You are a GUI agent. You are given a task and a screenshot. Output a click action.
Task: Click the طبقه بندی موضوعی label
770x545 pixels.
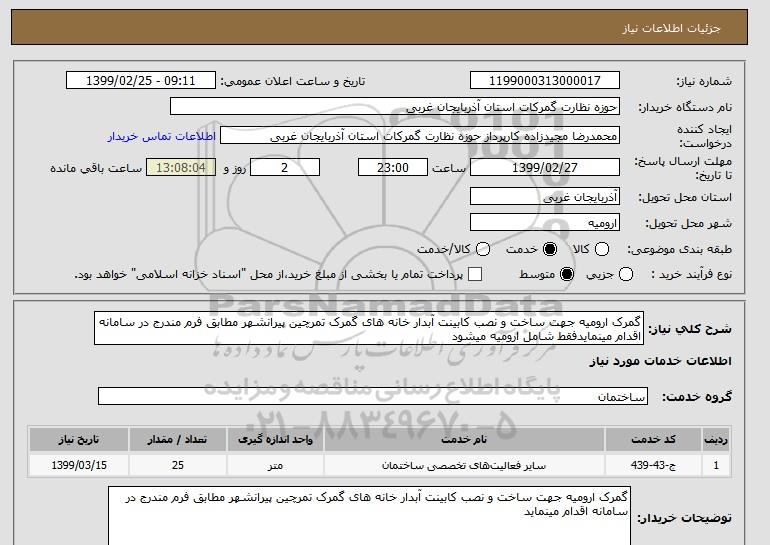(680, 249)
